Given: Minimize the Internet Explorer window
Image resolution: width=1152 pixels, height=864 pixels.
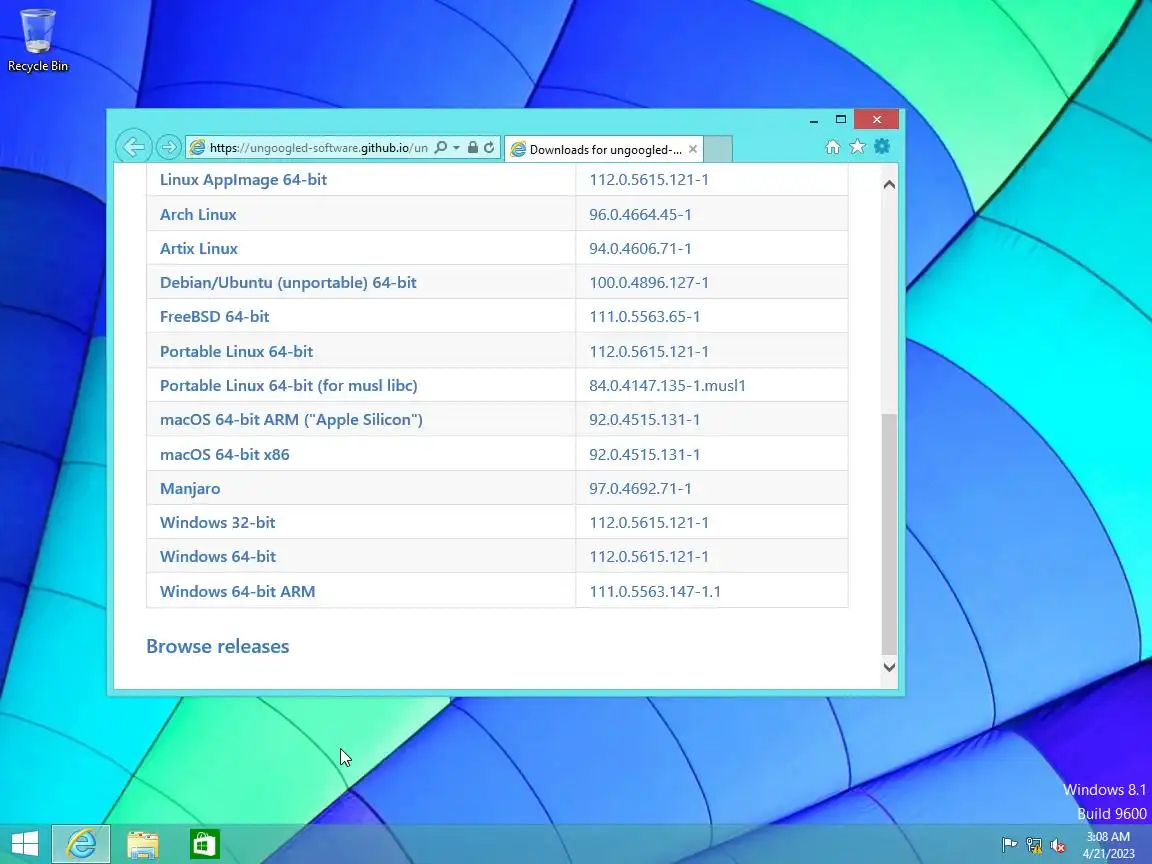Looking at the screenshot, I should (814, 120).
